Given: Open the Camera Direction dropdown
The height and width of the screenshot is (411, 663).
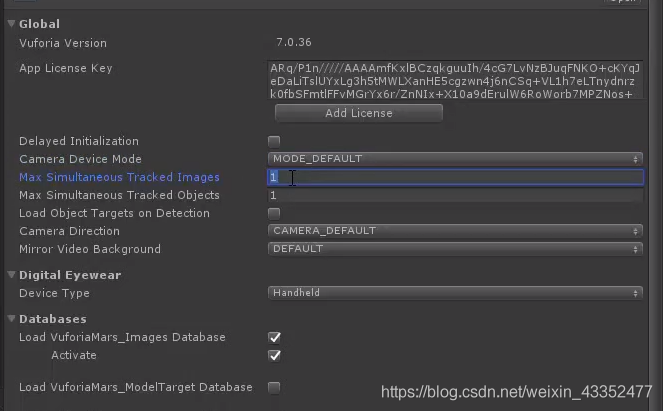Looking at the screenshot, I should tap(455, 230).
